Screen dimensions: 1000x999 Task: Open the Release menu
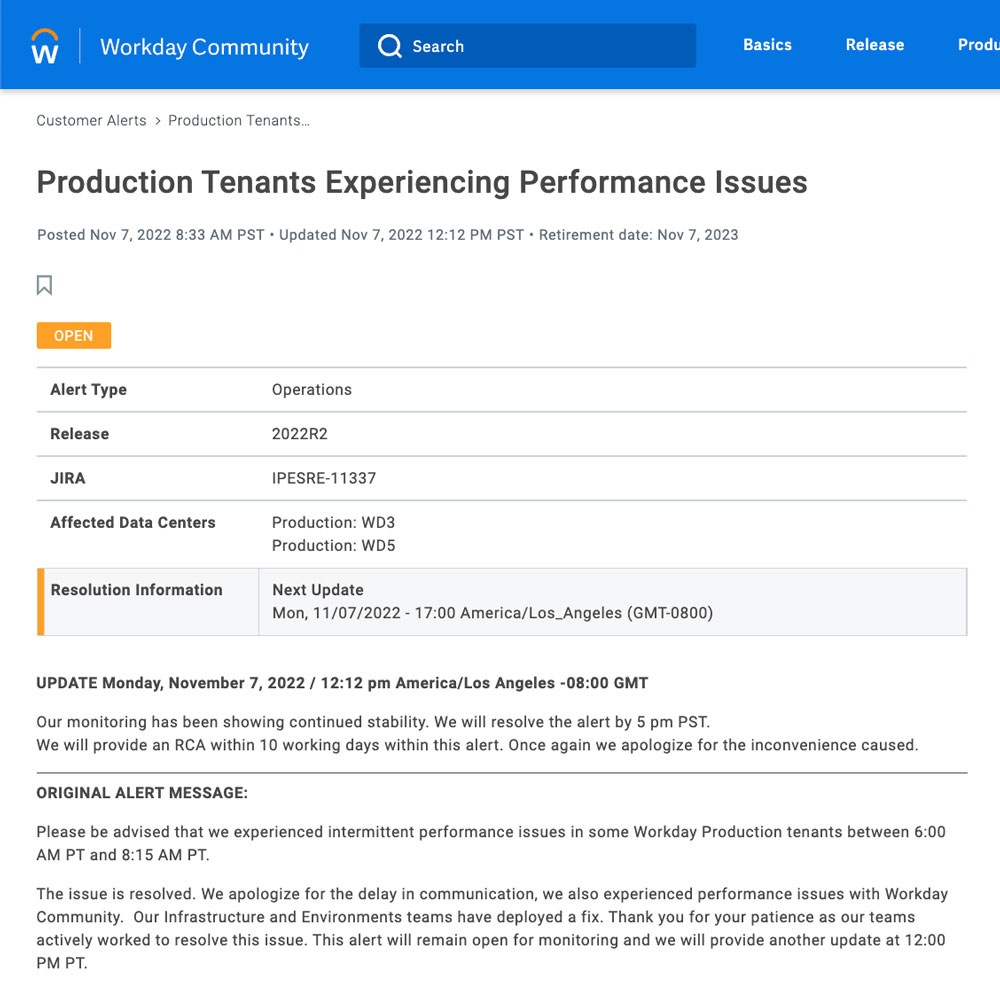874,45
